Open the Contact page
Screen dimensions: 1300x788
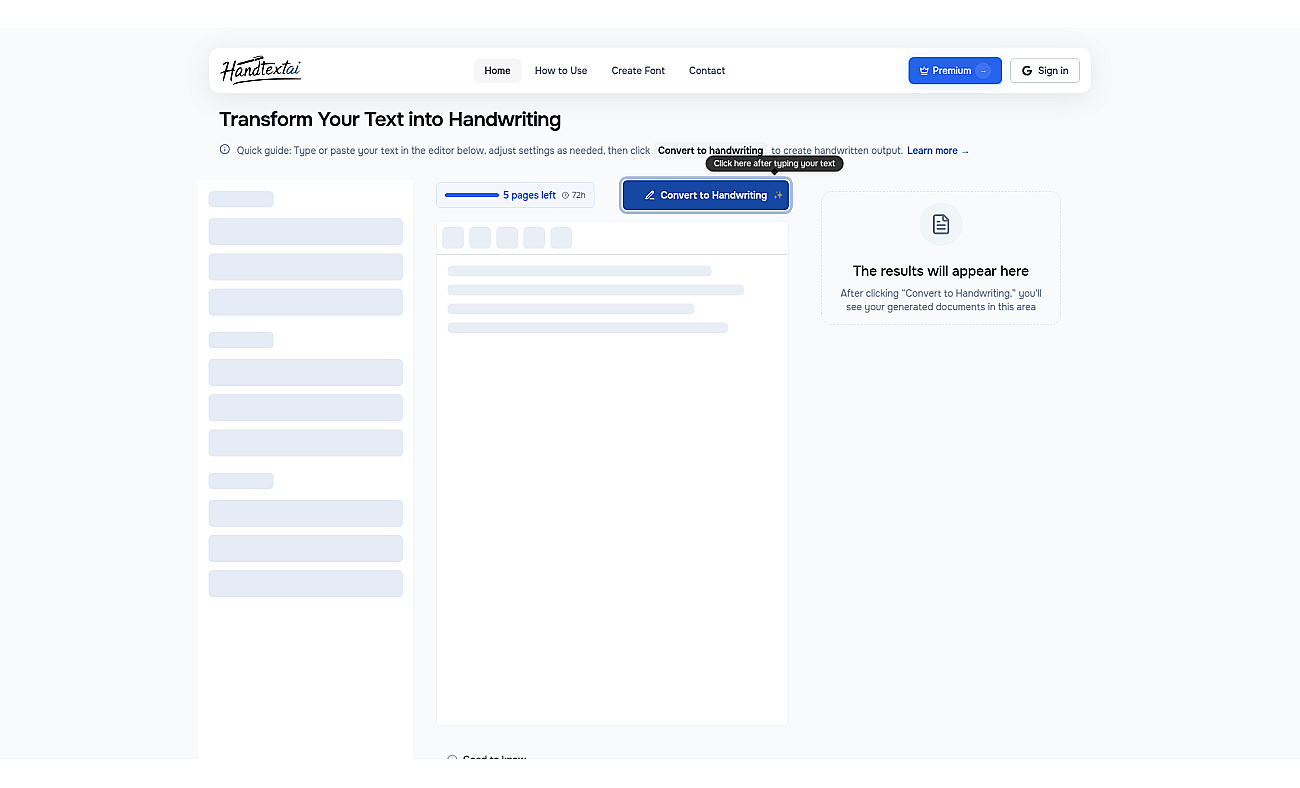pos(707,70)
